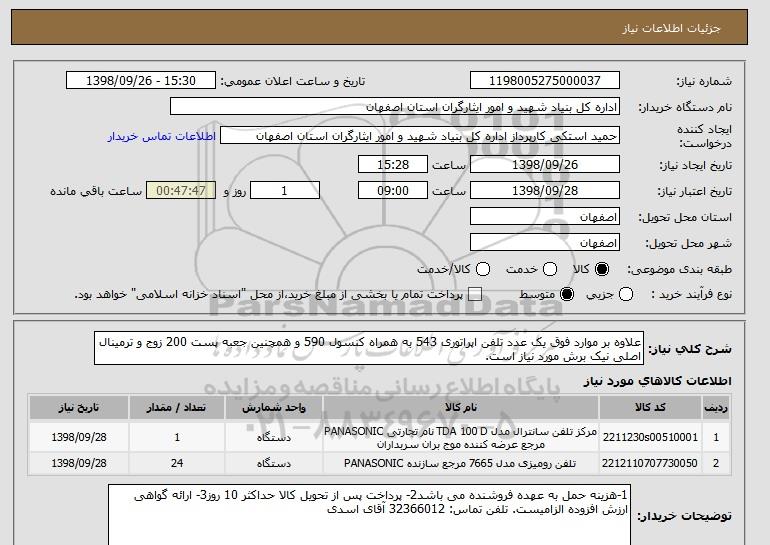Click the تاریخ نیاز column header
This screenshot has width=770, height=545.
pyautogui.click(x=79, y=408)
